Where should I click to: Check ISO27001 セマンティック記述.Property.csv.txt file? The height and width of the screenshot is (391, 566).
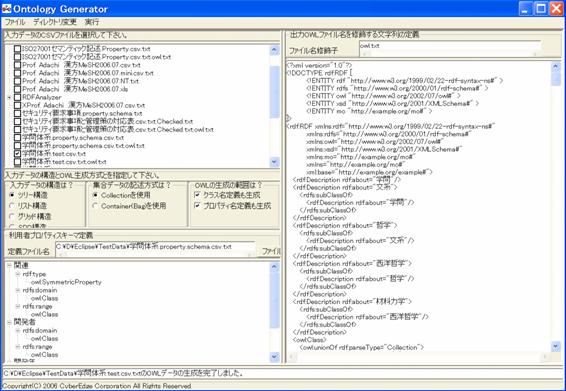[x=17, y=48]
